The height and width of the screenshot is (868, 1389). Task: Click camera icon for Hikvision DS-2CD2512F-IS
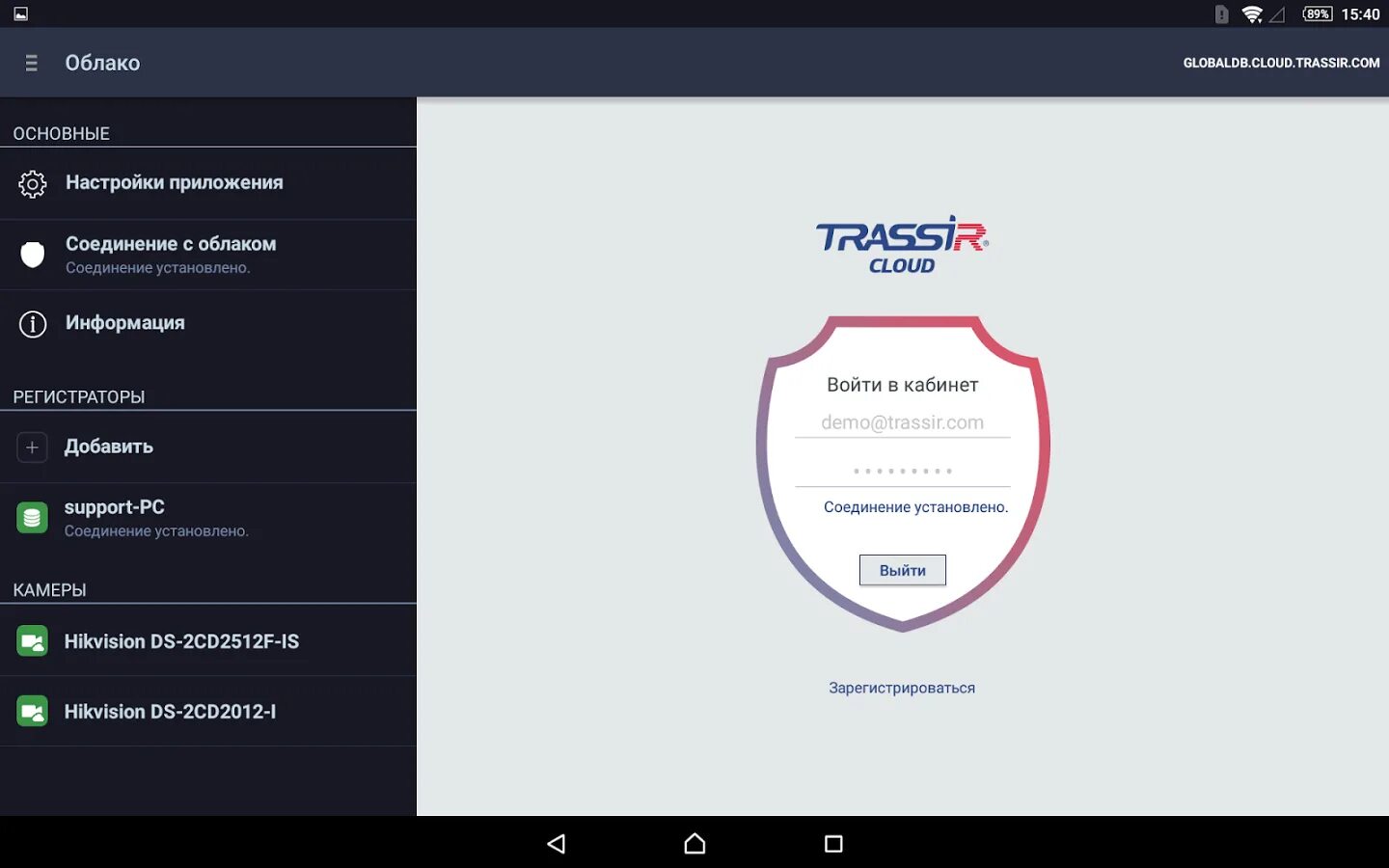[32, 641]
